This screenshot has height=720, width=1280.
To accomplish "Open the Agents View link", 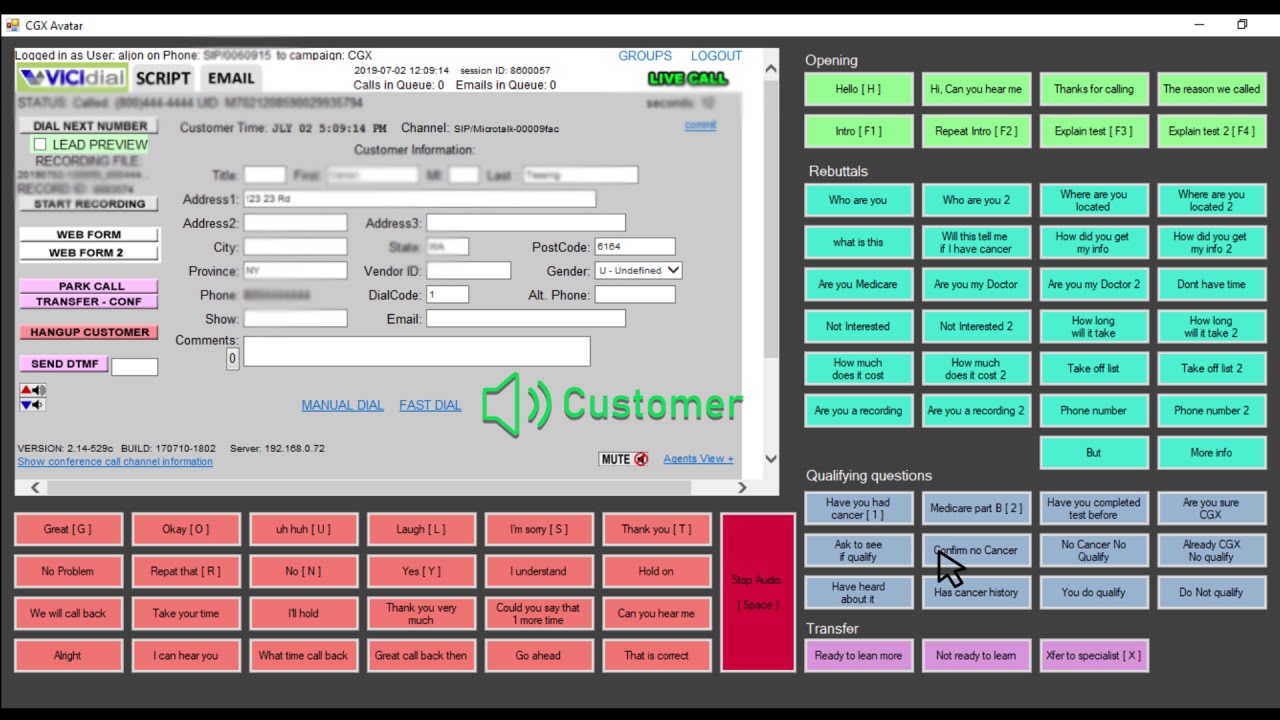I will [698, 459].
